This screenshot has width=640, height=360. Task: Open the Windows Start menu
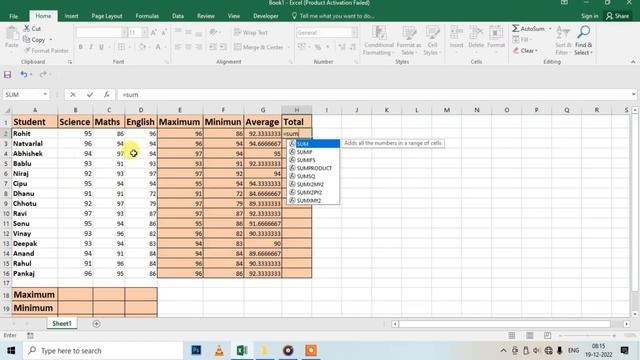[x=11, y=351]
